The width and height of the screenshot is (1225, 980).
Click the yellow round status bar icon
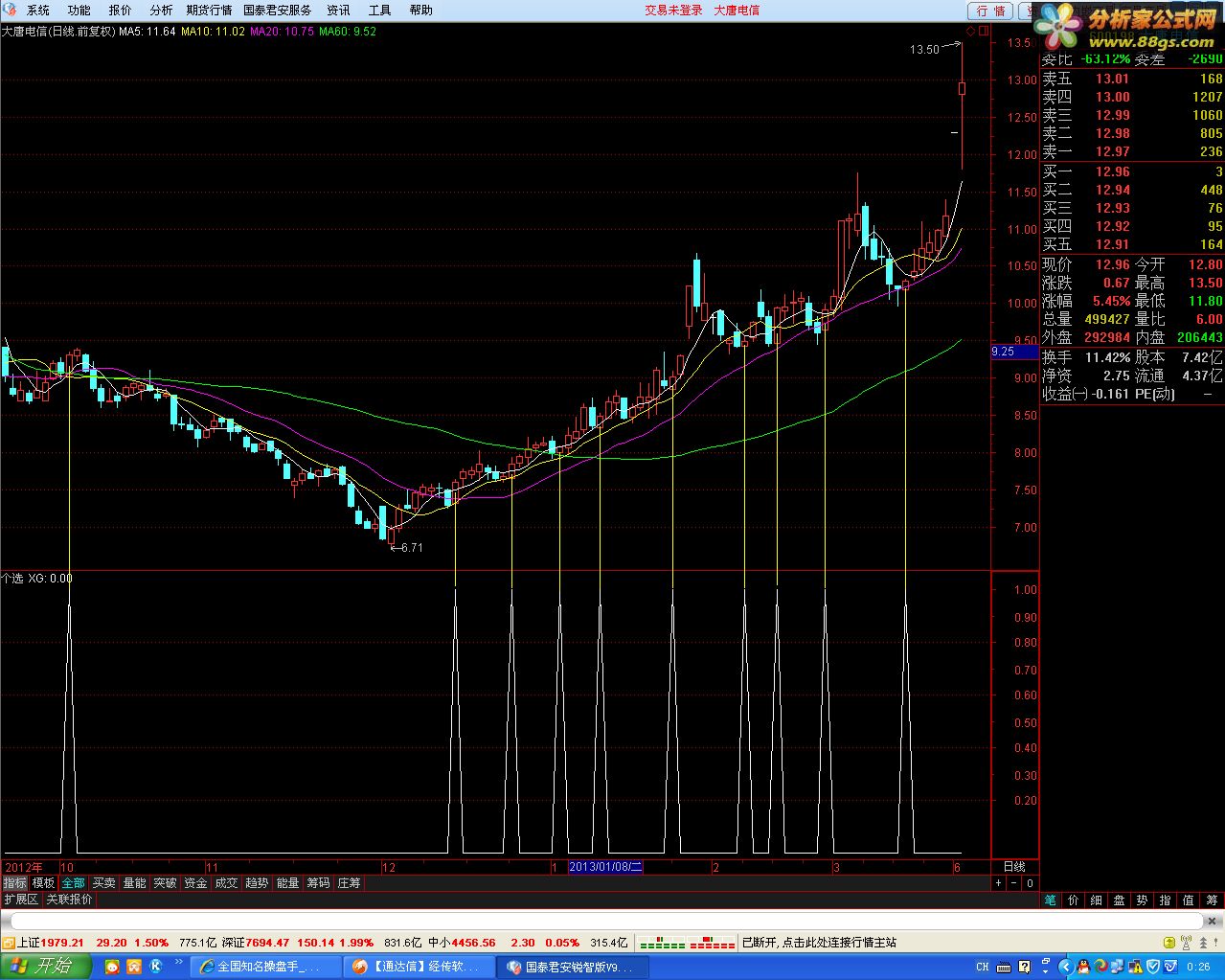[1169, 942]
